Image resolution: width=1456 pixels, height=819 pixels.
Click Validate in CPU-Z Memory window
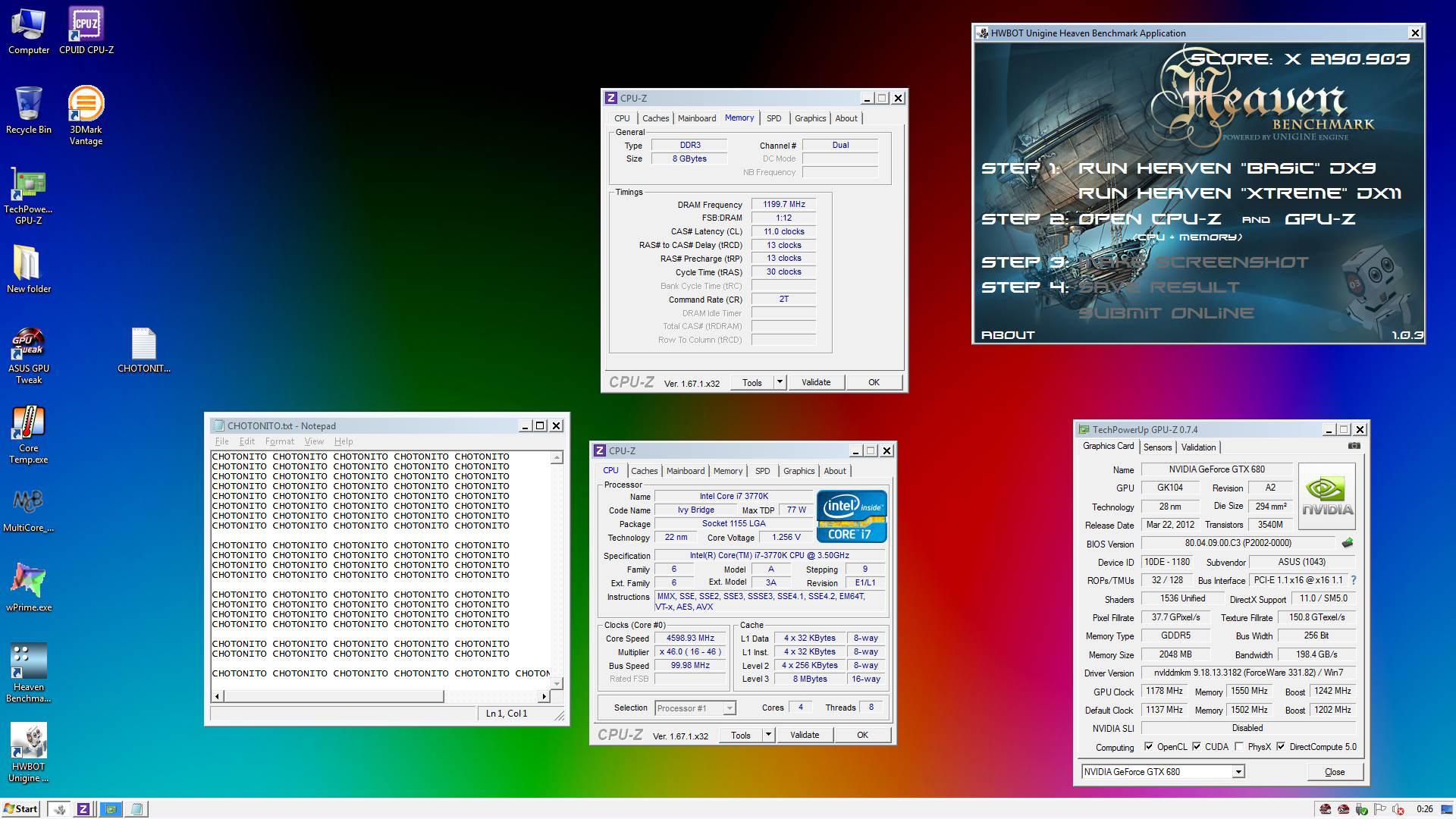pos(816,382)
